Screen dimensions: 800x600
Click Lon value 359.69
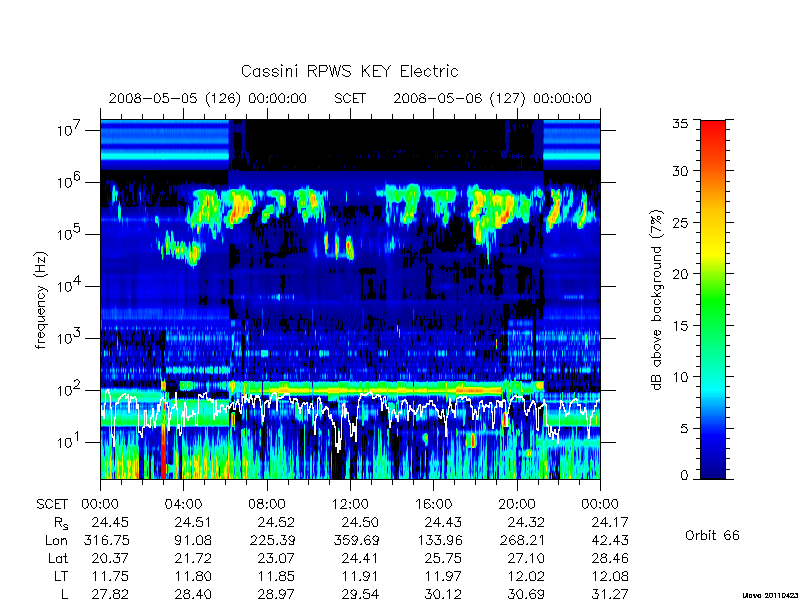coord(356,540)
